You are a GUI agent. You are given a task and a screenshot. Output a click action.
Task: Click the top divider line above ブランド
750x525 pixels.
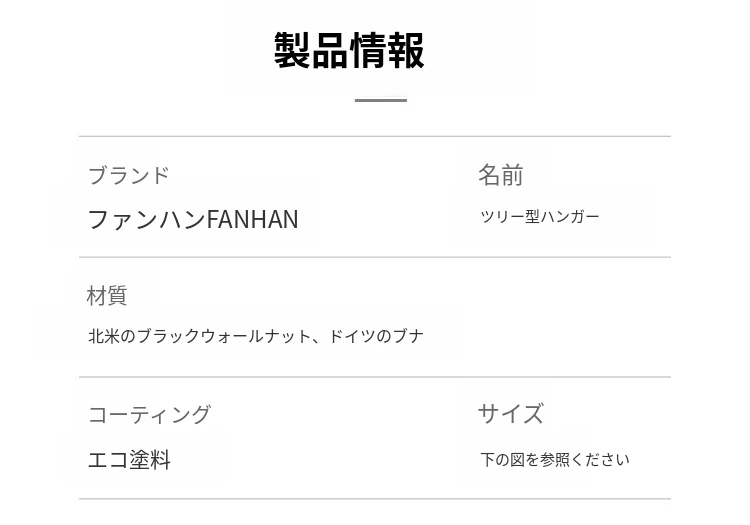click(374, 136)
